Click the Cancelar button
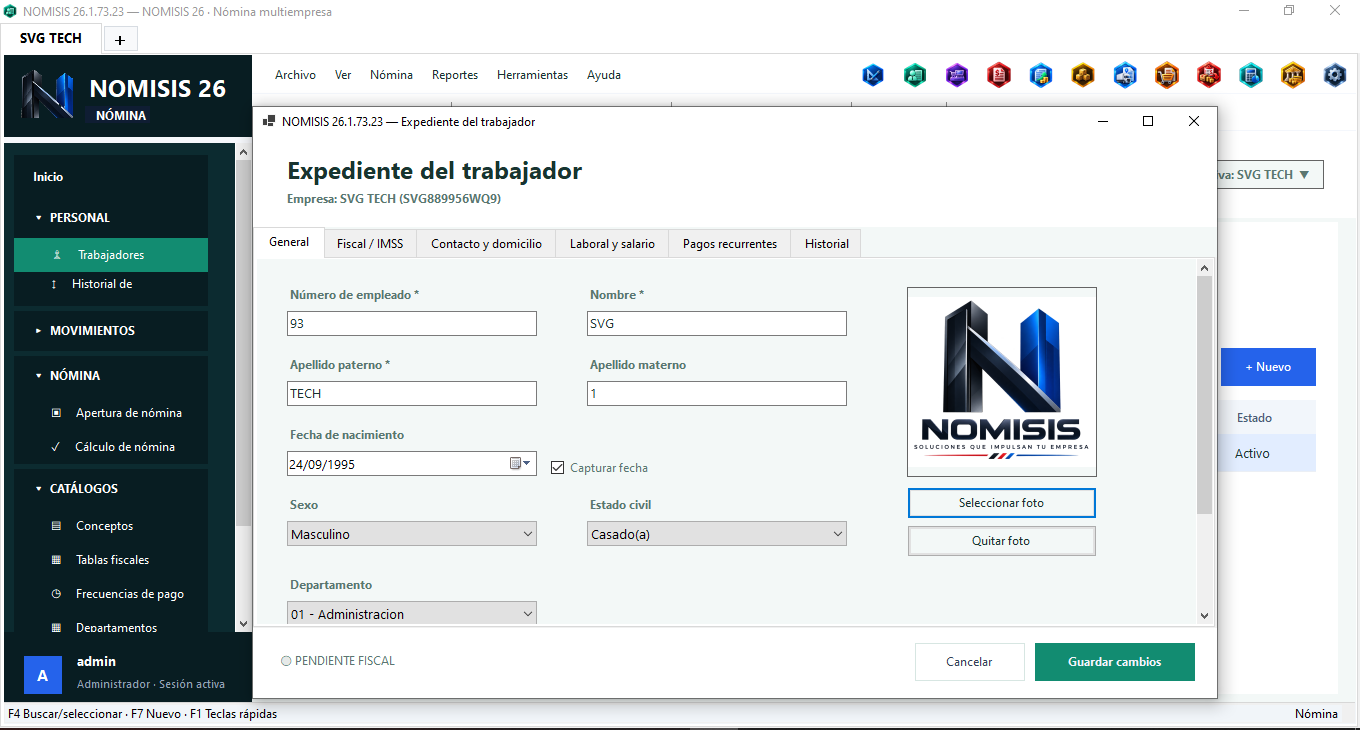The height and width of the screenshot is (730, 1360). (x=970, y=662)
